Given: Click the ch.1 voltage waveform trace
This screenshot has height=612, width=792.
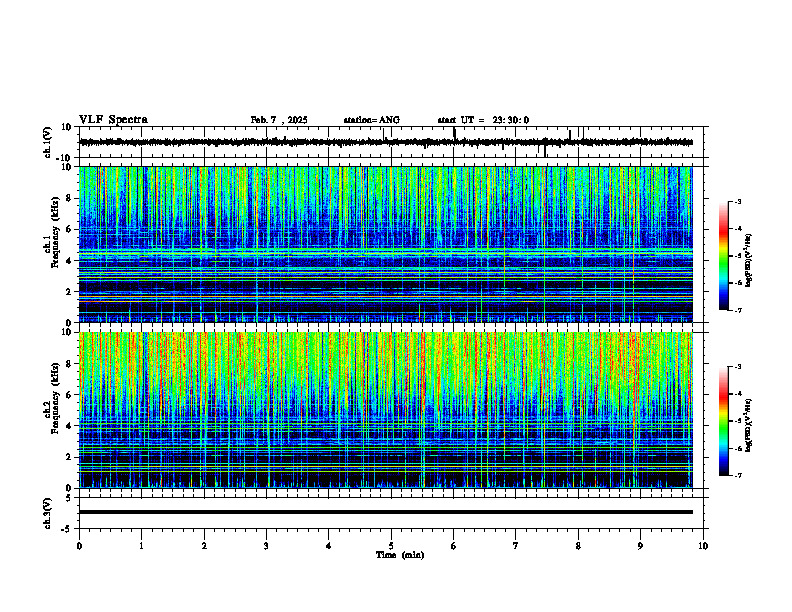Looking at the screenshot, I should tap(386, 142).
